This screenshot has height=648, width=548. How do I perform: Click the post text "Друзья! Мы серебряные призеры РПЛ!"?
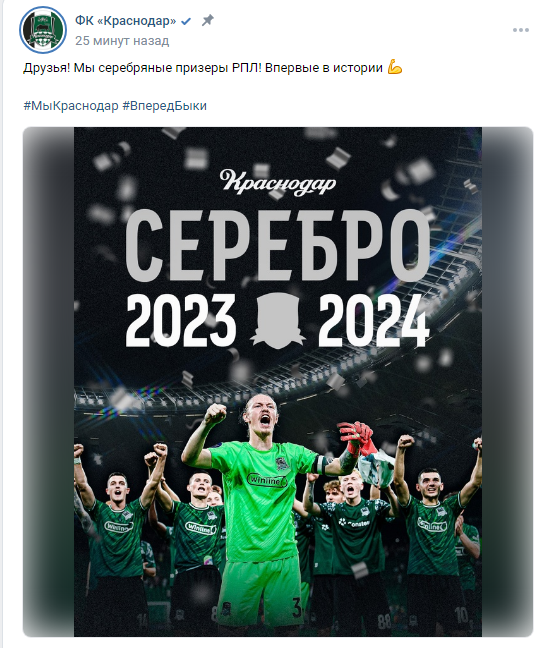pyautogui.click(x=142, y=68)
